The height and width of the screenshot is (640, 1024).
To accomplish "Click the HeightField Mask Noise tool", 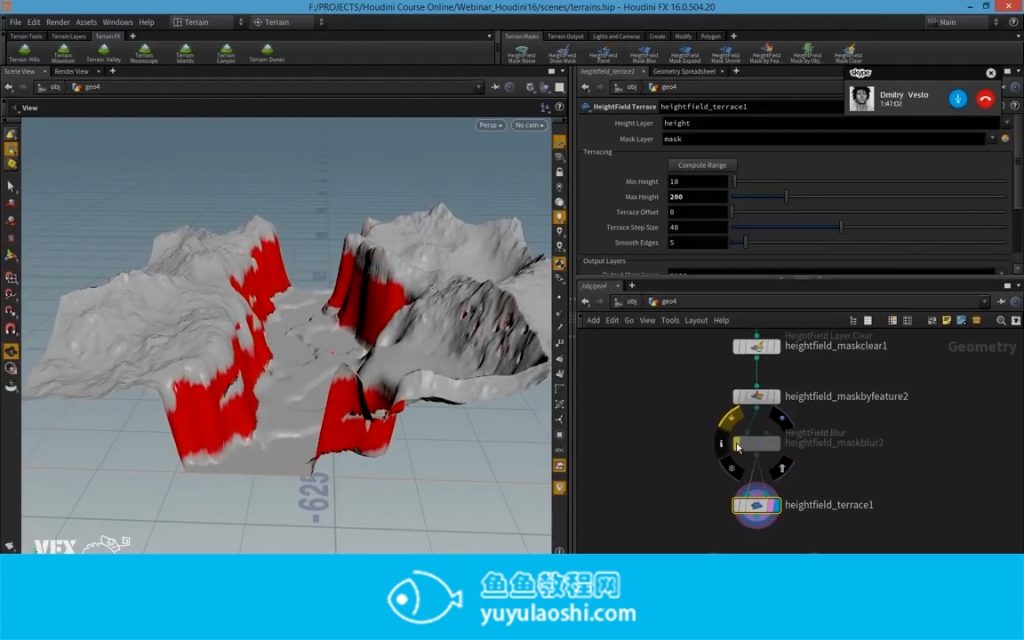I will tap(522, 54).
